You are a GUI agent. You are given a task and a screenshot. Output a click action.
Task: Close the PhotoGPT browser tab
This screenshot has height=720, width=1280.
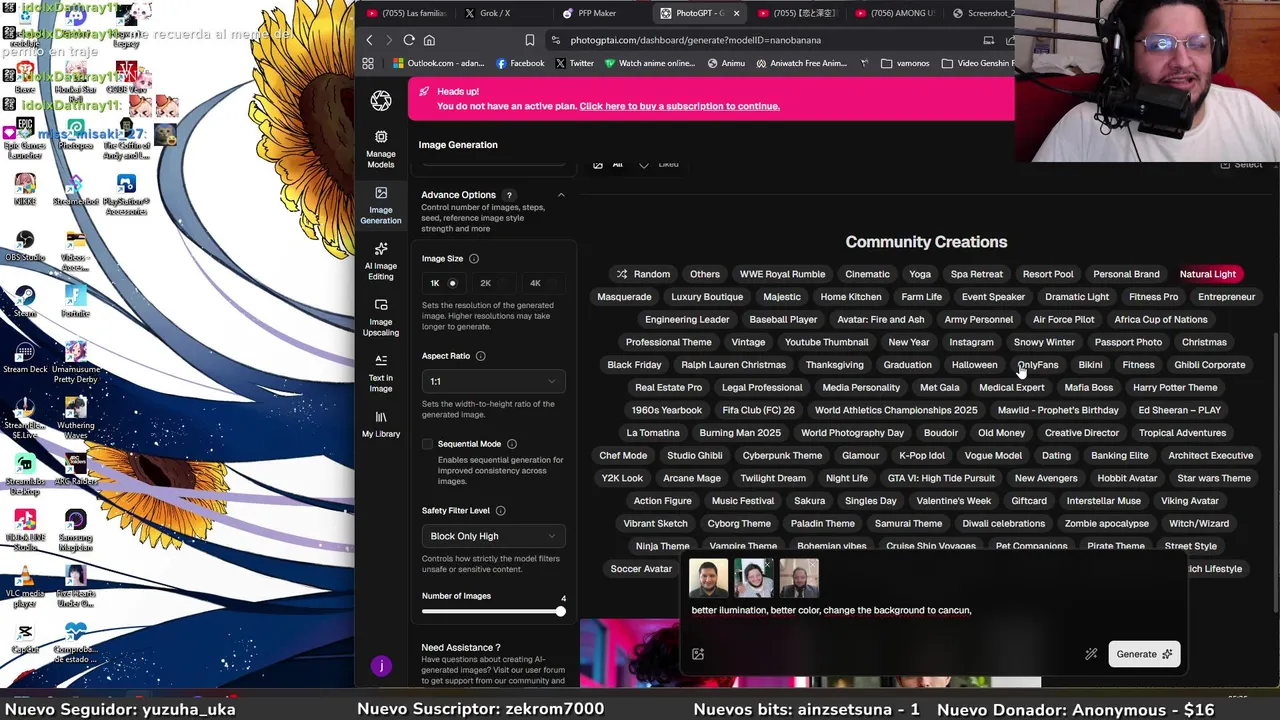736,13
